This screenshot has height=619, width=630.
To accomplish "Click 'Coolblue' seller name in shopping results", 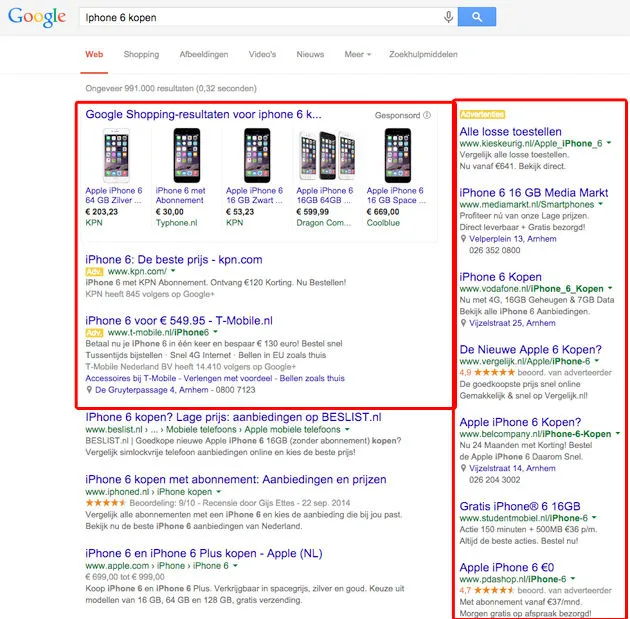I will coord(383,223).
